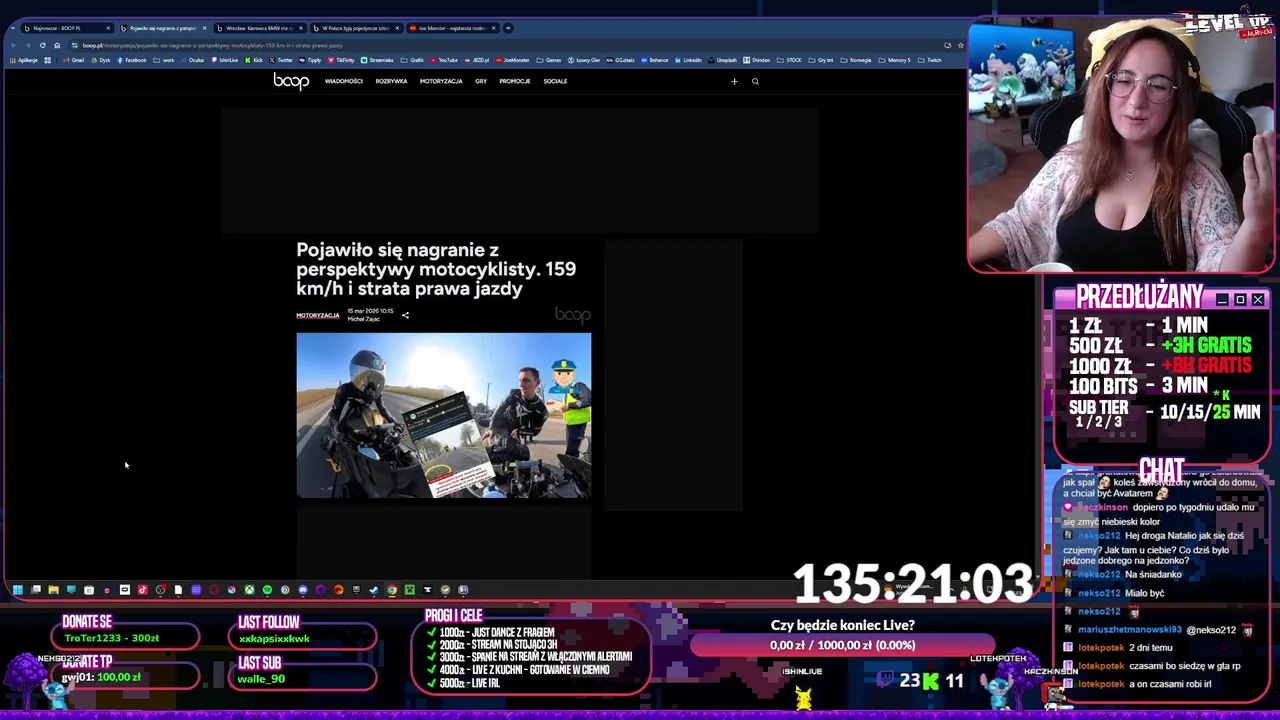Open the Kick bookmark
Image resolution: width=1280 pixels, height=720 pixels.
tap(254, 60)
